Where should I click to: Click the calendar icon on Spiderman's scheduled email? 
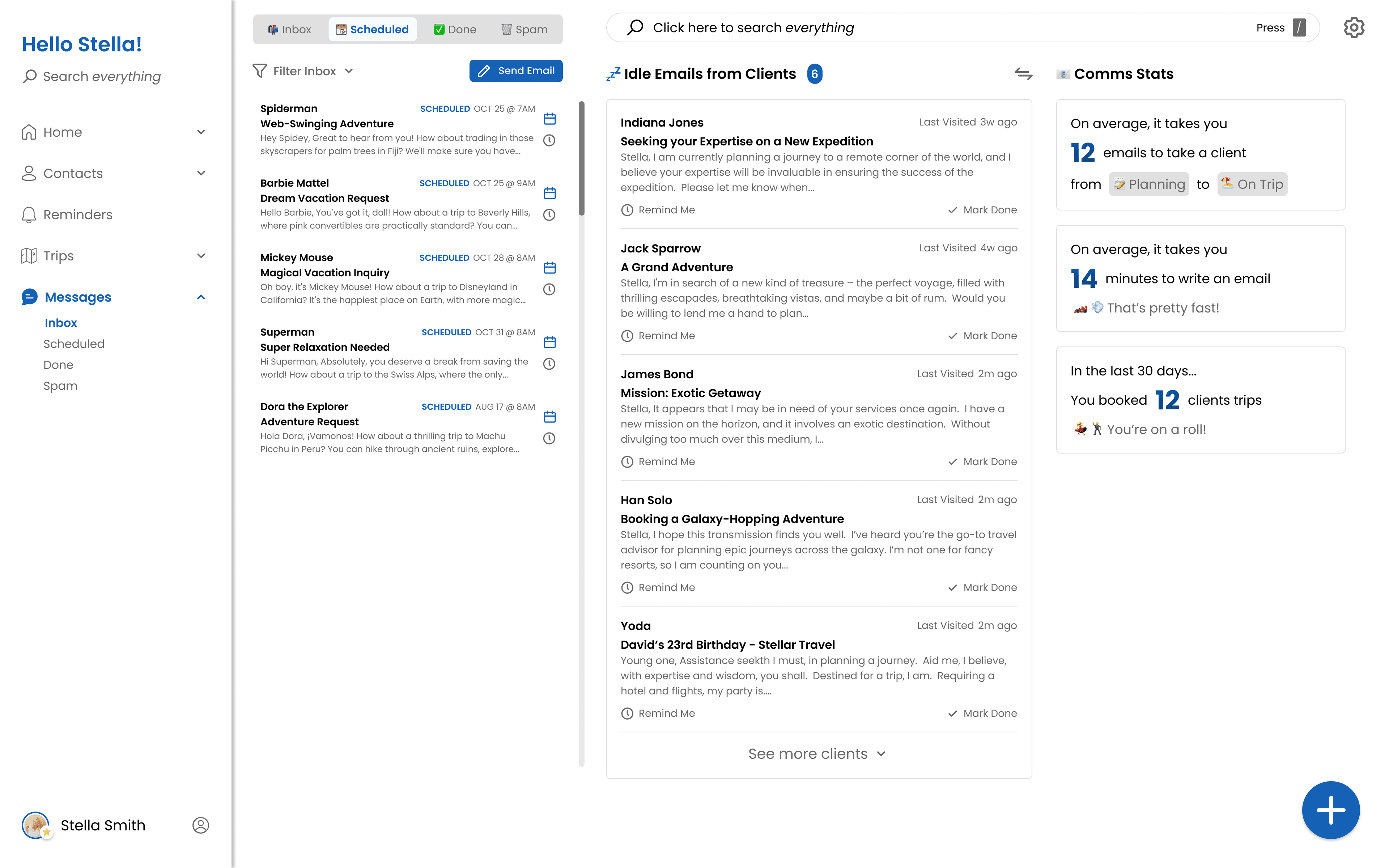(x=549, y=118)
